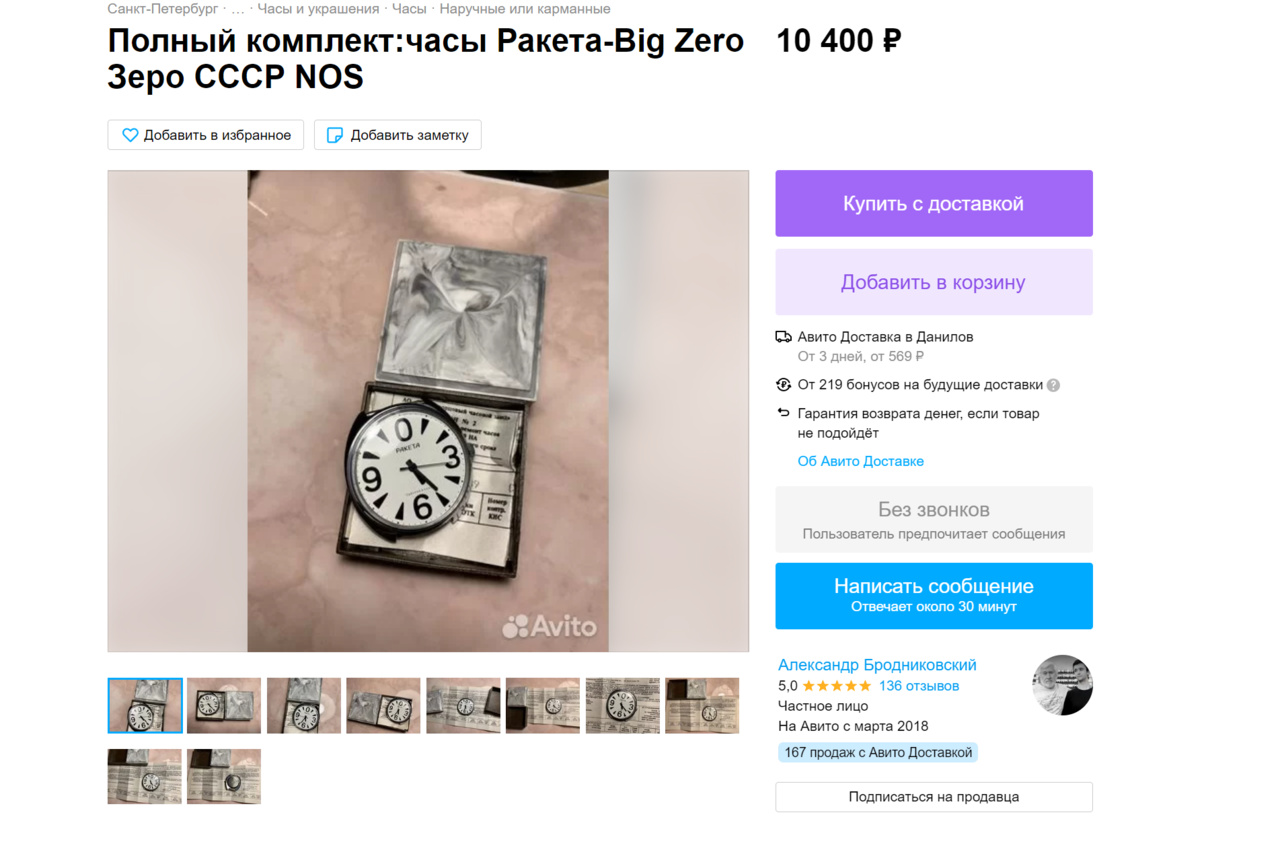
Task: Expand the collapsed breadcrumb ellipsis
Action: [x=238, y=9]
